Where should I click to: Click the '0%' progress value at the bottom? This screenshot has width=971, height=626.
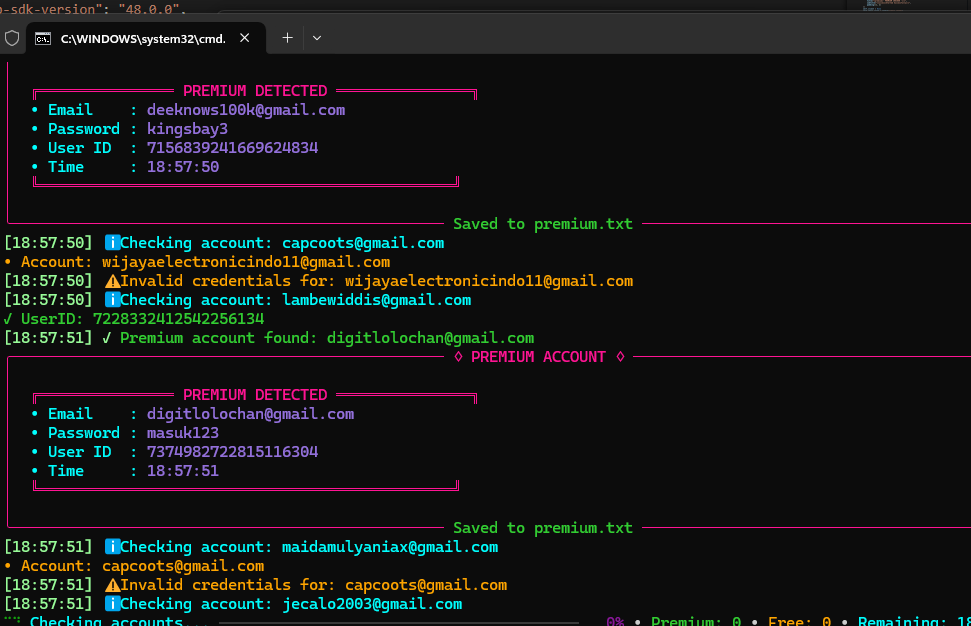pyautogui.click(x=615, y=621)
